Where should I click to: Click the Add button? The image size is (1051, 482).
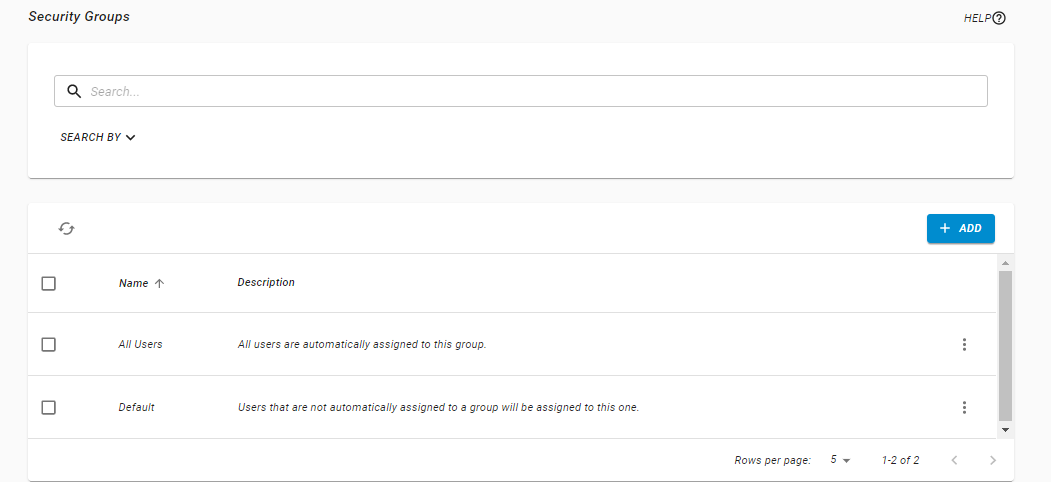[x=960, y=229]
